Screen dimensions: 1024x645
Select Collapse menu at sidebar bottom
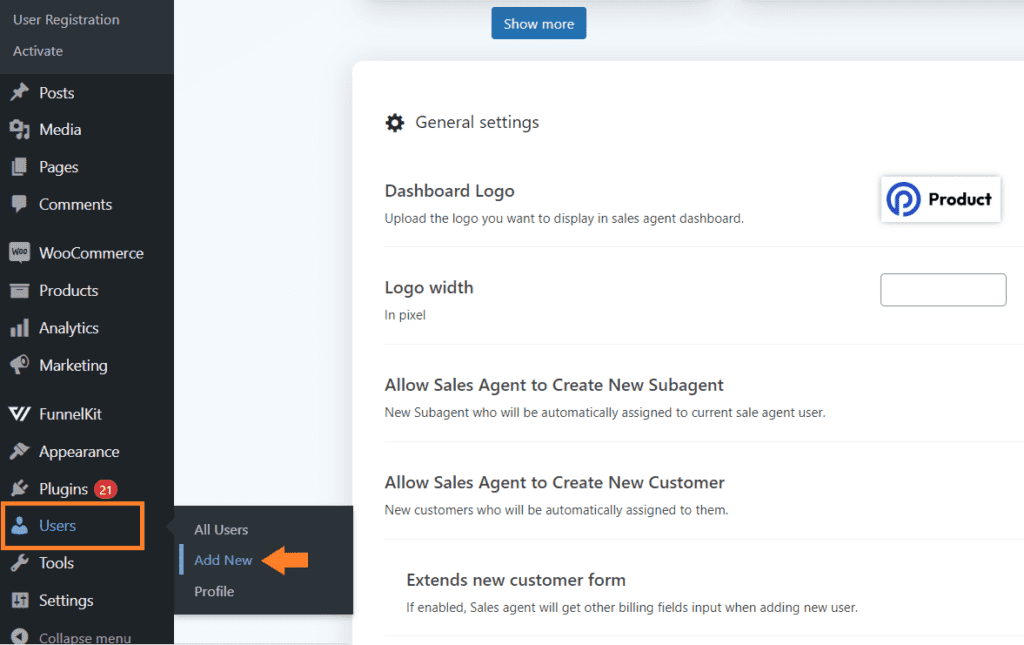pos(87,637)
